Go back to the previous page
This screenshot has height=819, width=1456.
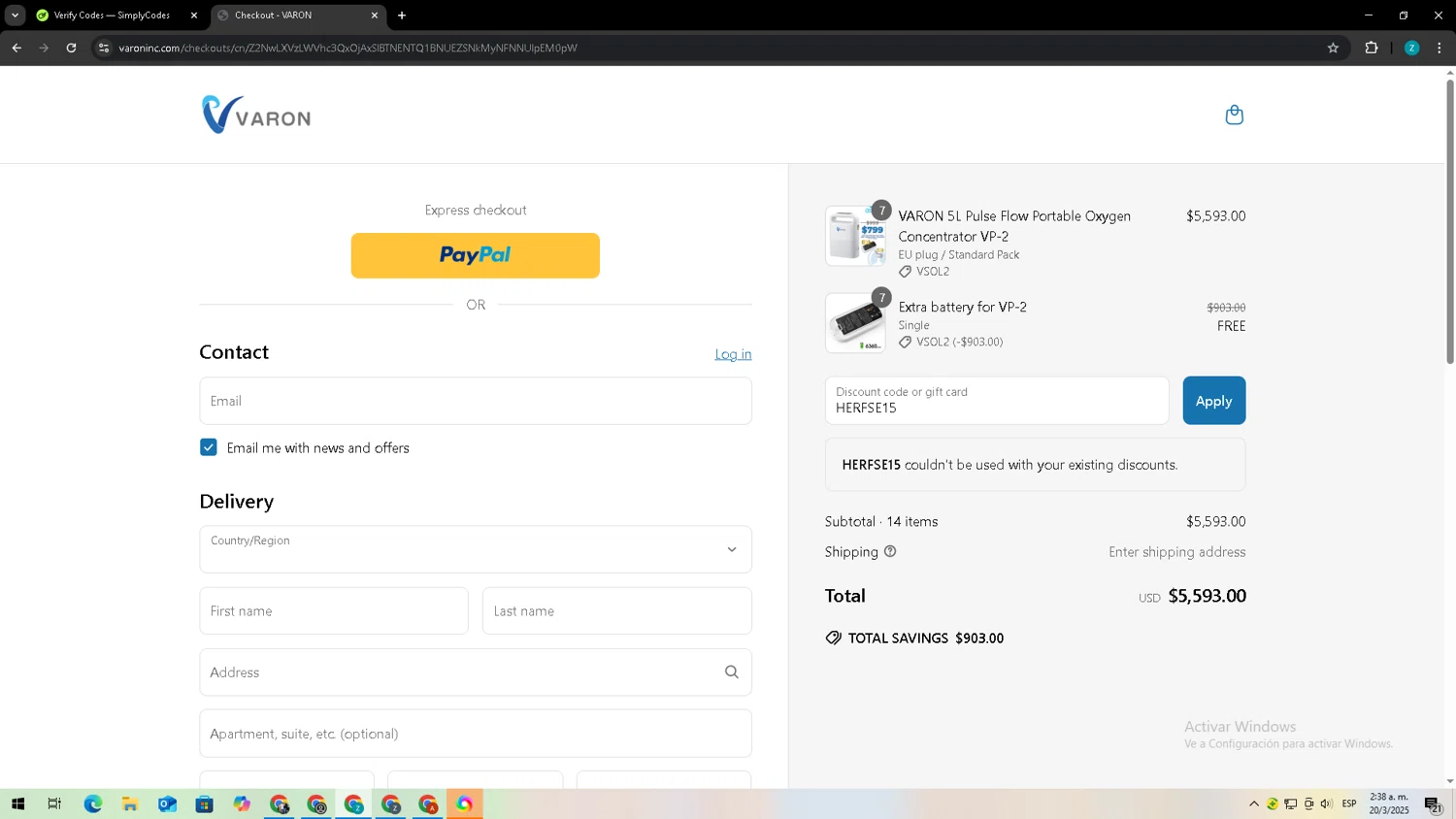click(x=17, y=48)
